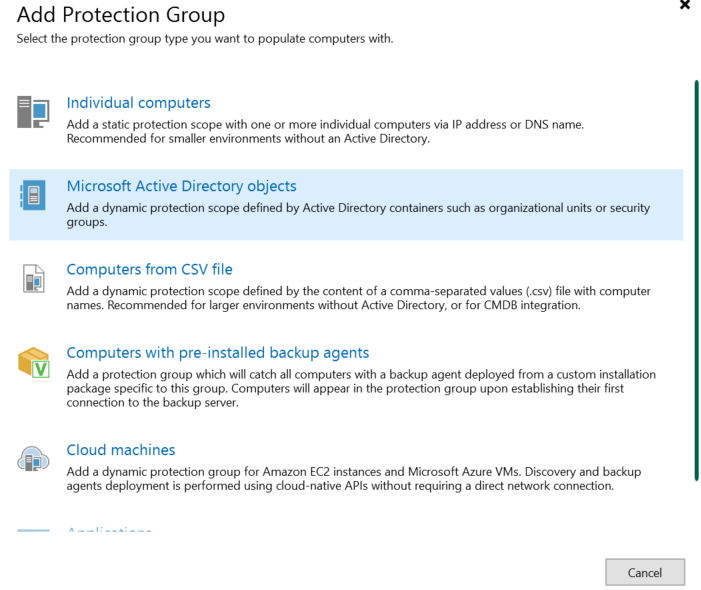Click the custom installation package description text
Image resolution: width=701 pixels, height=590 pixels.
click(x=361, y=388)
